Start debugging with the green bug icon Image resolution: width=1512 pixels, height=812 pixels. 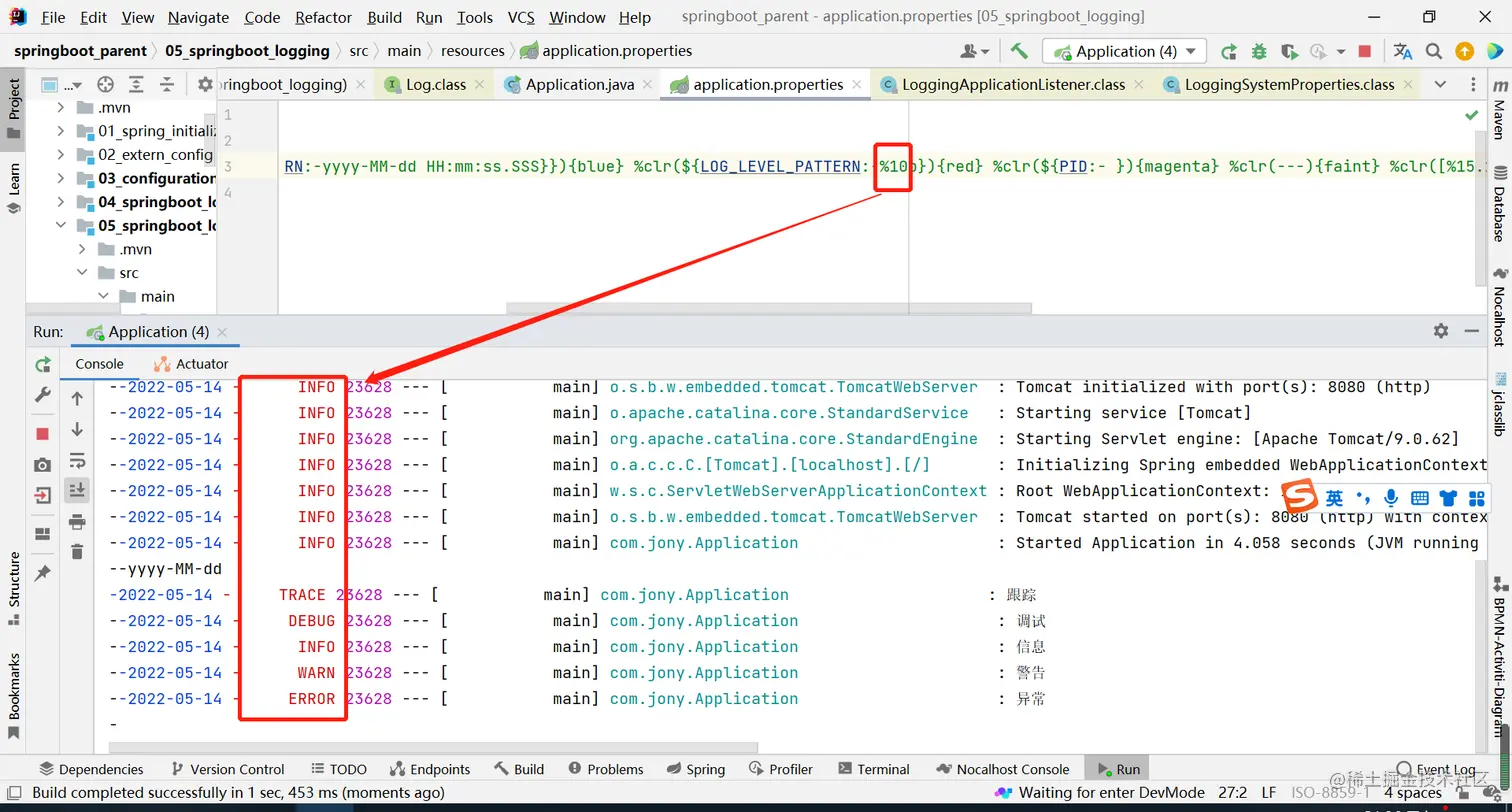(x=1259, y=51)
